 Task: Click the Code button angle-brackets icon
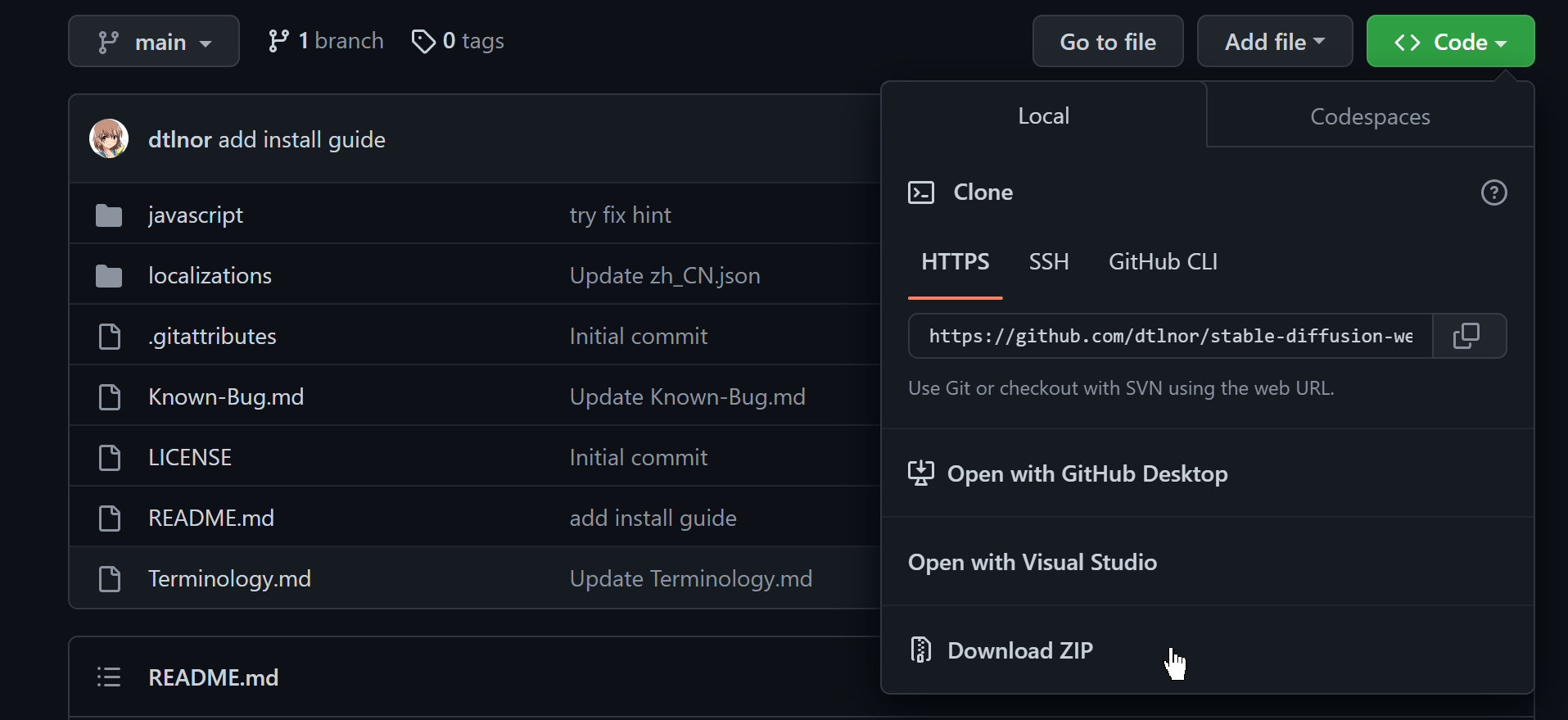click(x=1408, y=42)
